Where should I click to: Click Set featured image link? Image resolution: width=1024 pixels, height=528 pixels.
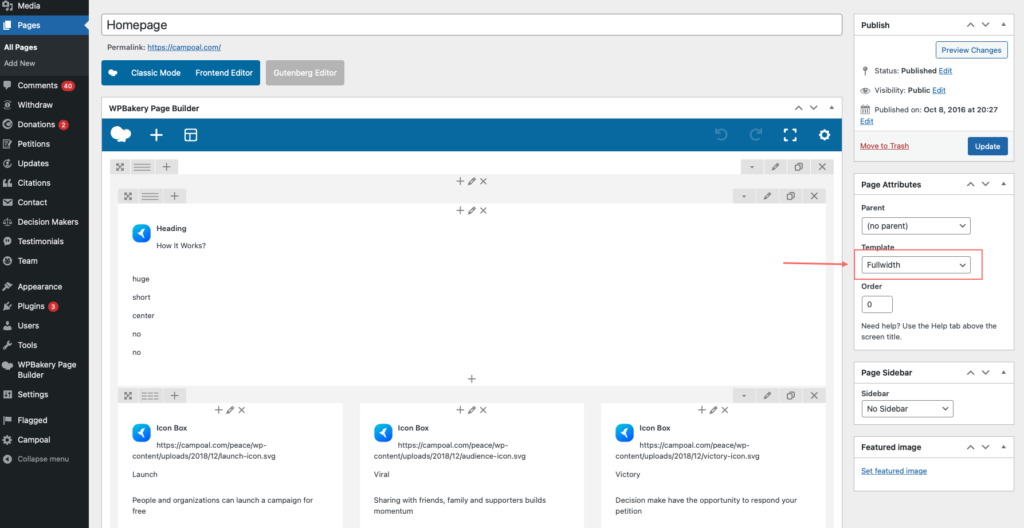tap(894, 471)
